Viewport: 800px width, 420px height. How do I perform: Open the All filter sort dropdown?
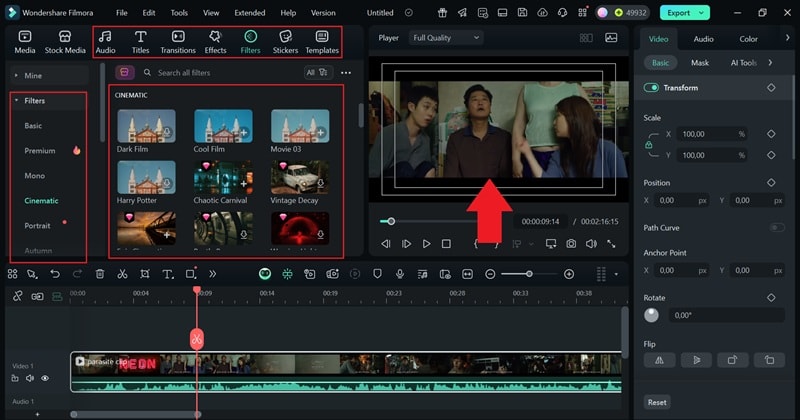tap(316, 72)
